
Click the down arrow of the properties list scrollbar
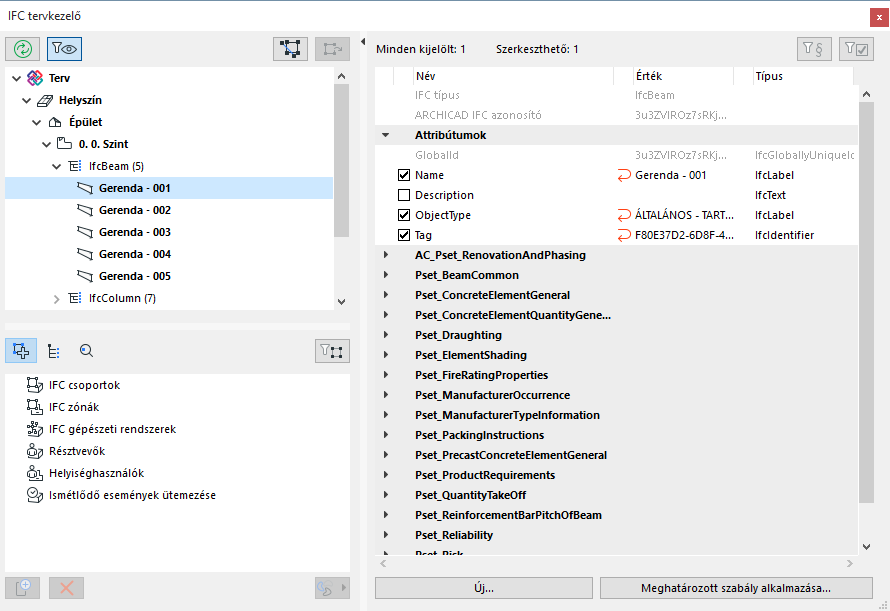[x=866, y=546]
